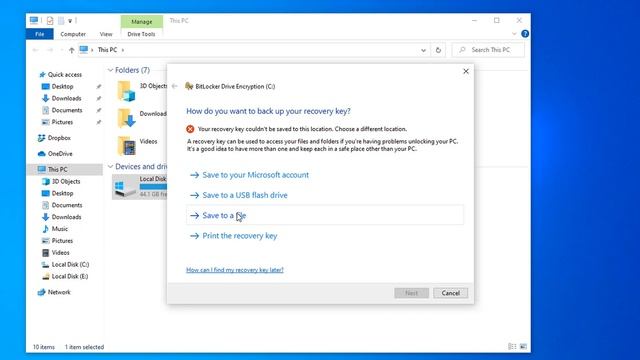Open OneDrive in navigation pane
Viewport: 640px width, 360px height.
pos(60,153)
